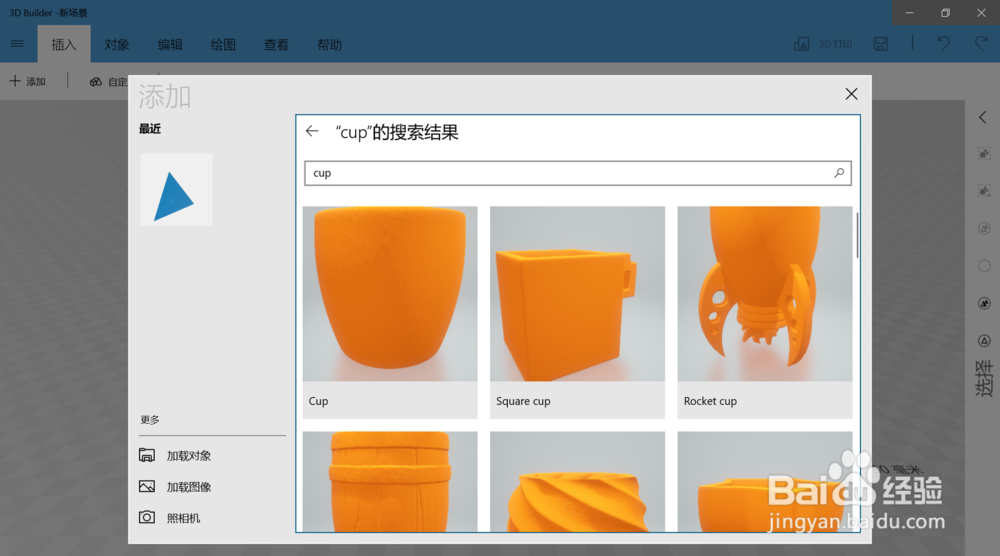Image resolution: width=1000 pixels, height=556 pixels.
Task: Click the Cup label text
Action: [x=318, y=401]
